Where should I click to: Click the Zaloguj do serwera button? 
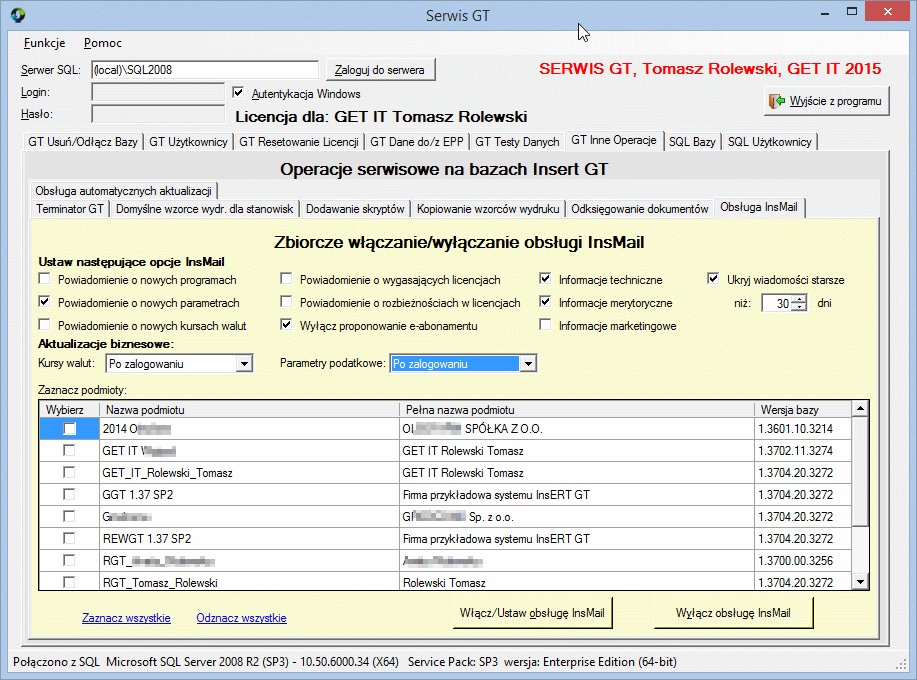pos(380,70)
